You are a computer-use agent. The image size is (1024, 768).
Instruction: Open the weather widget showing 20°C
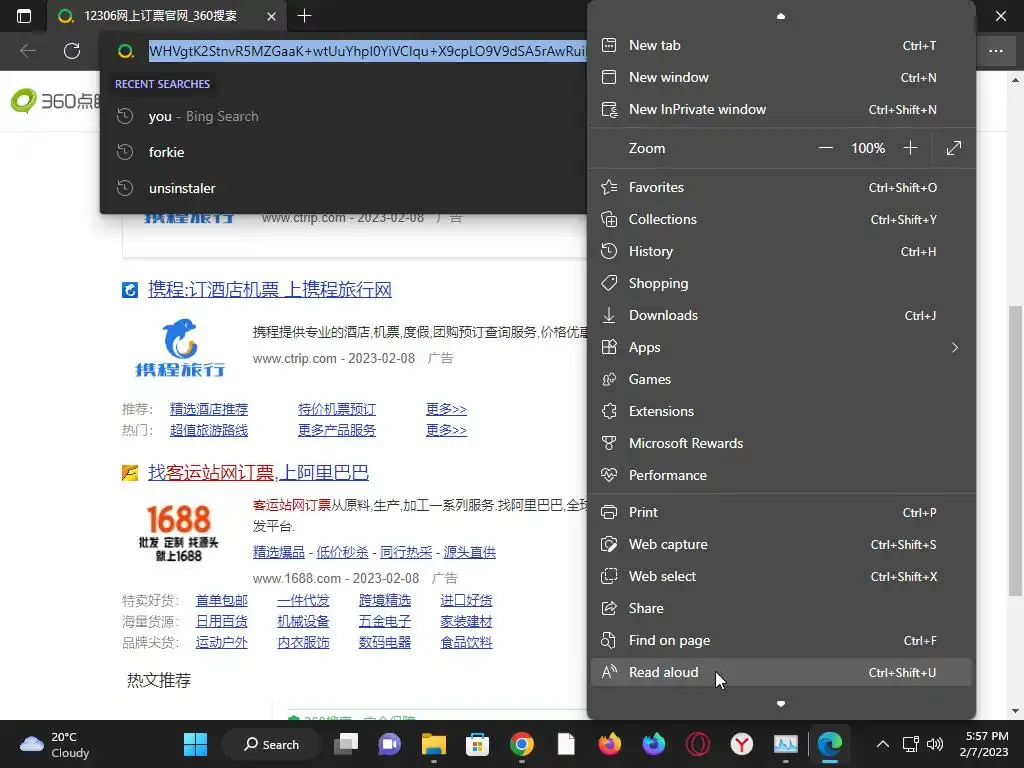click(55, 744)
